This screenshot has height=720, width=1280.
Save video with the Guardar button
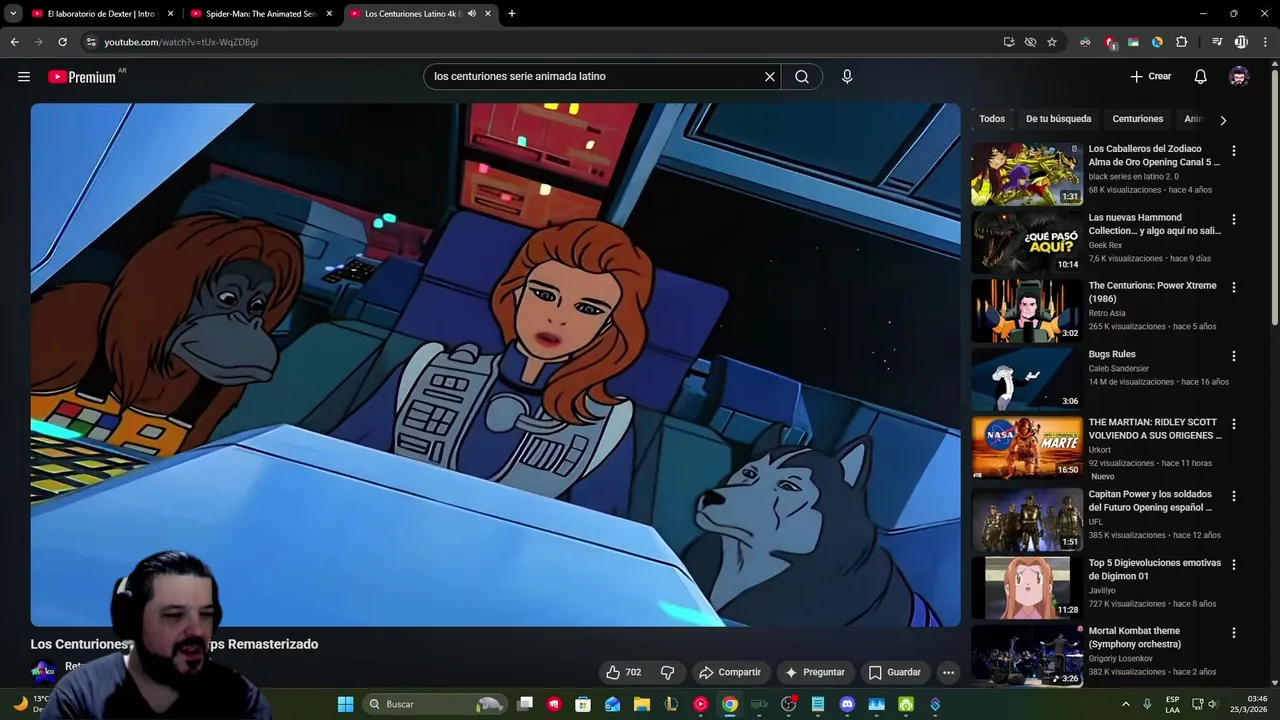[894, 672]
